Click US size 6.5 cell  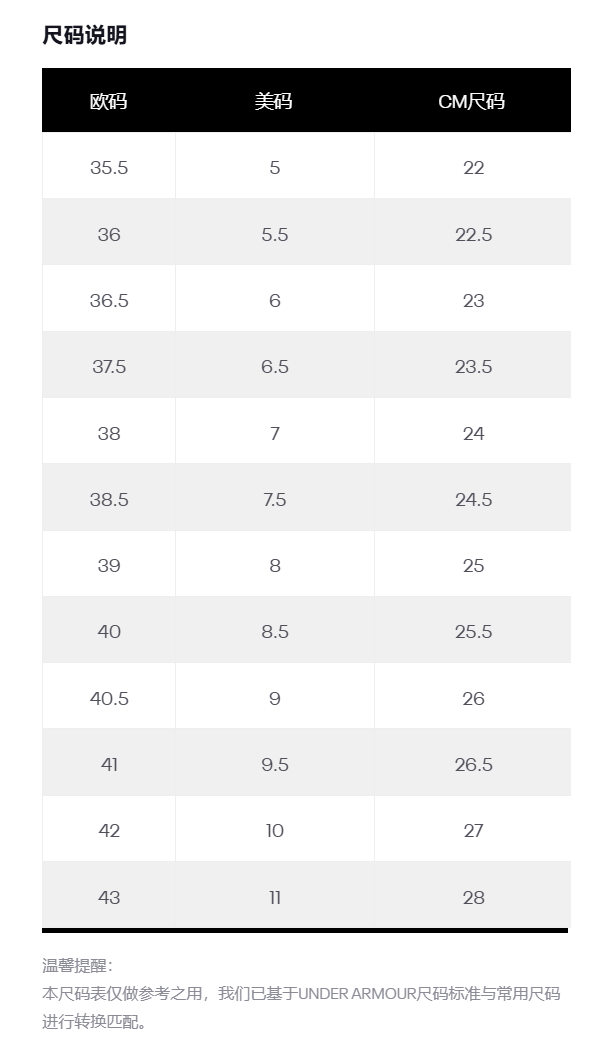[274, 367]
